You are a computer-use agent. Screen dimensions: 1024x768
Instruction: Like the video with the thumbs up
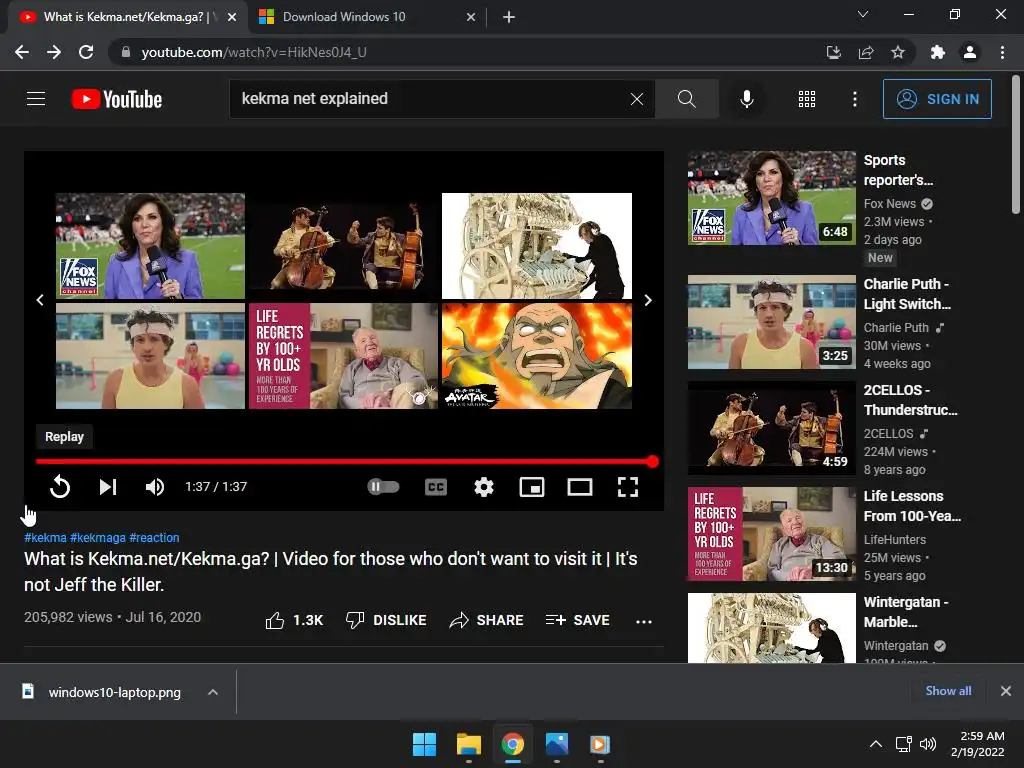pyautogui.click(x=294, y=620)
